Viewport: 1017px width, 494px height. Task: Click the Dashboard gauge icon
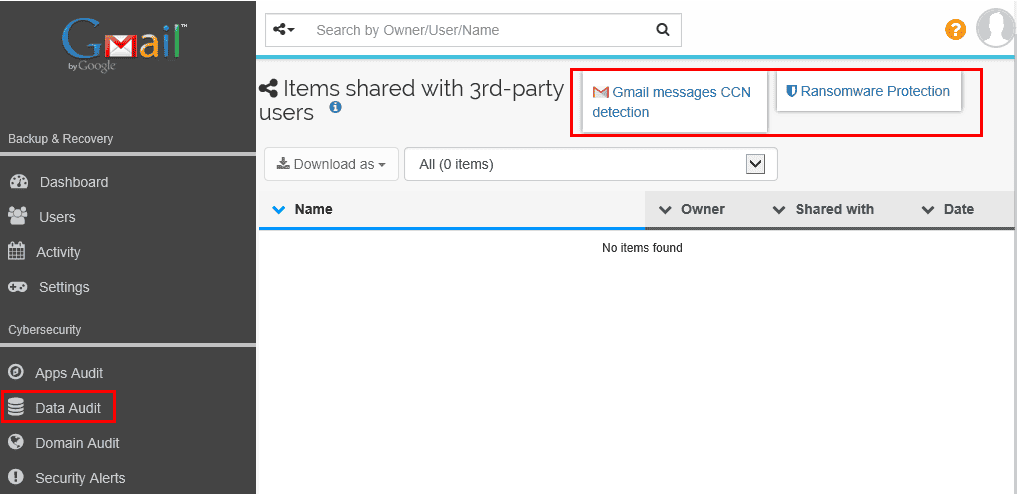pyautogui.click(x=19, y=182)
